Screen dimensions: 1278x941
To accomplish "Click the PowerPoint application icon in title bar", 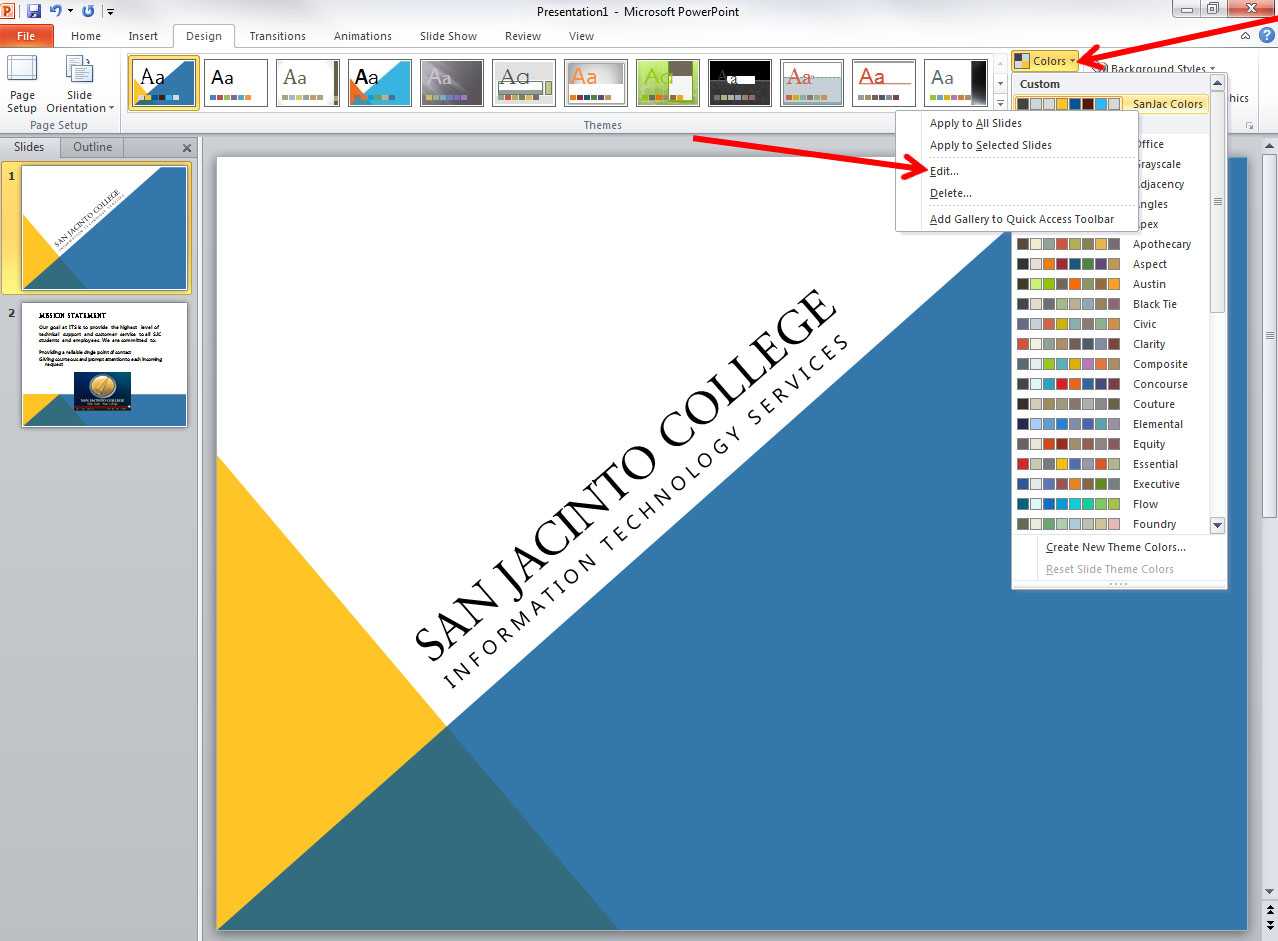I will coord(8,11).
